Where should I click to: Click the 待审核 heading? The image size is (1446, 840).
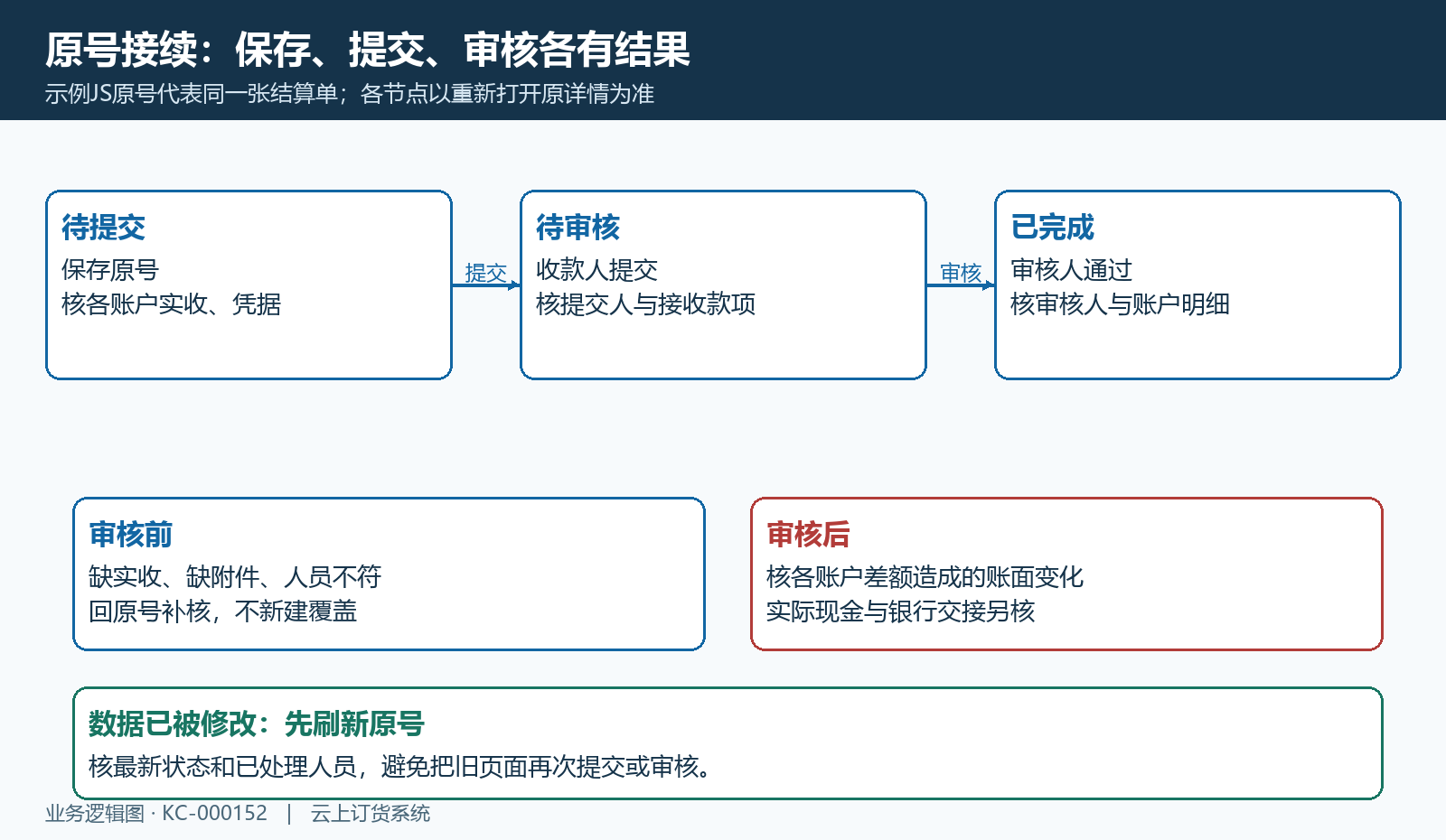[x=577, y=227]
